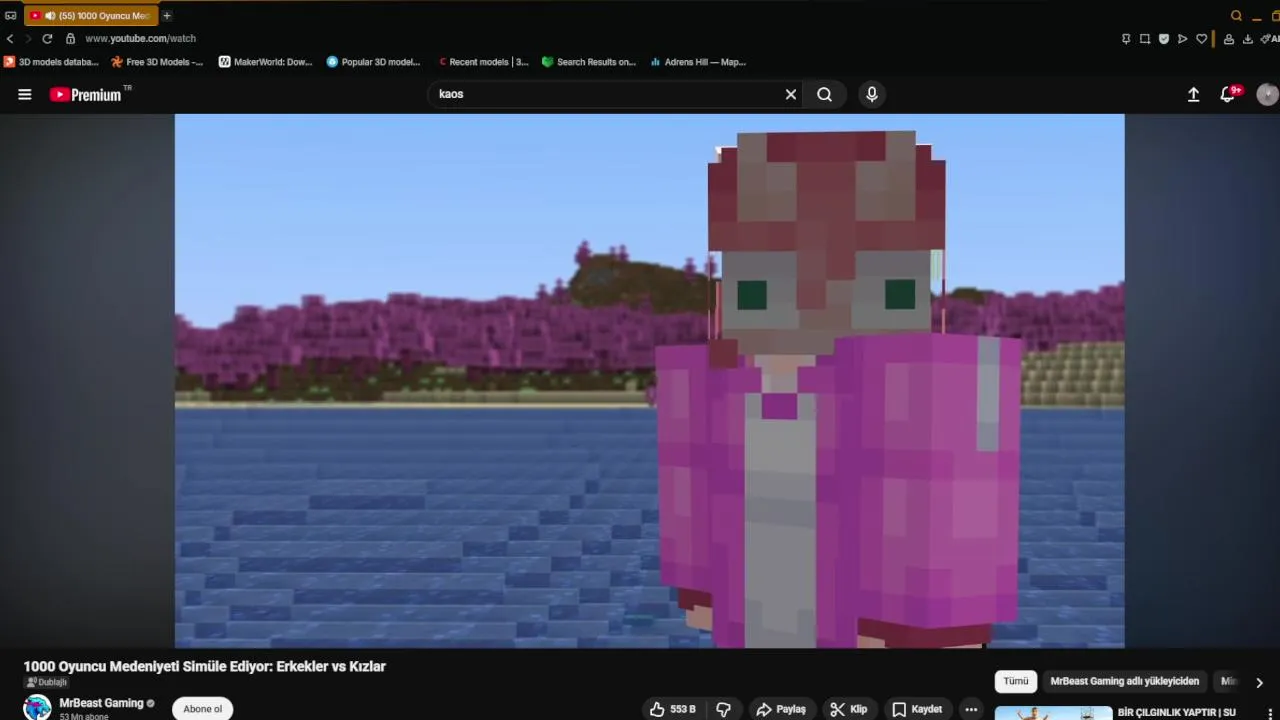The width and height of the screenshot is (1280, 720).
Task: Open the MrBeast Gaming channel avatar
Action: pos(37,707)
